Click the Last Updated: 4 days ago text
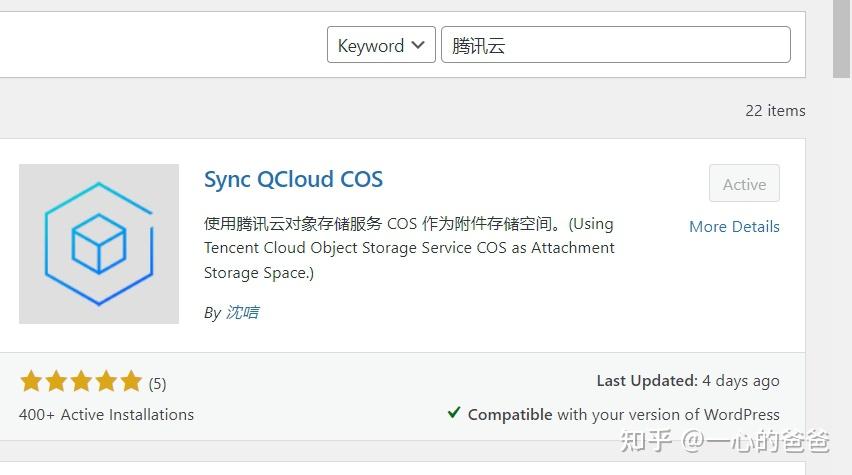 tap(688, 381)
